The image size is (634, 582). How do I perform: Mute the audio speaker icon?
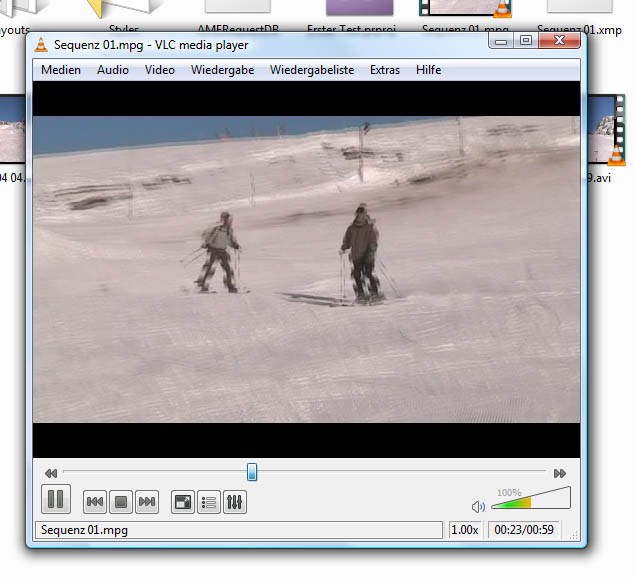[x=479, y=507]
